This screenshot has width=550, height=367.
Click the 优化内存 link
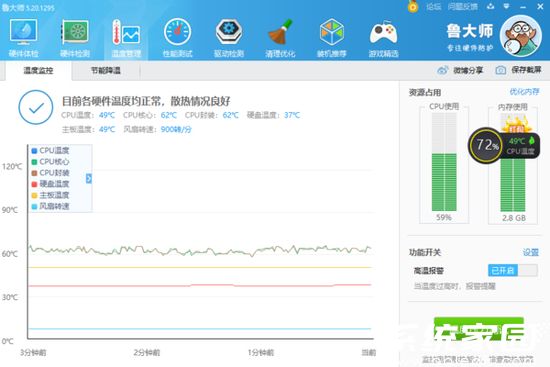tap(524, 92)
